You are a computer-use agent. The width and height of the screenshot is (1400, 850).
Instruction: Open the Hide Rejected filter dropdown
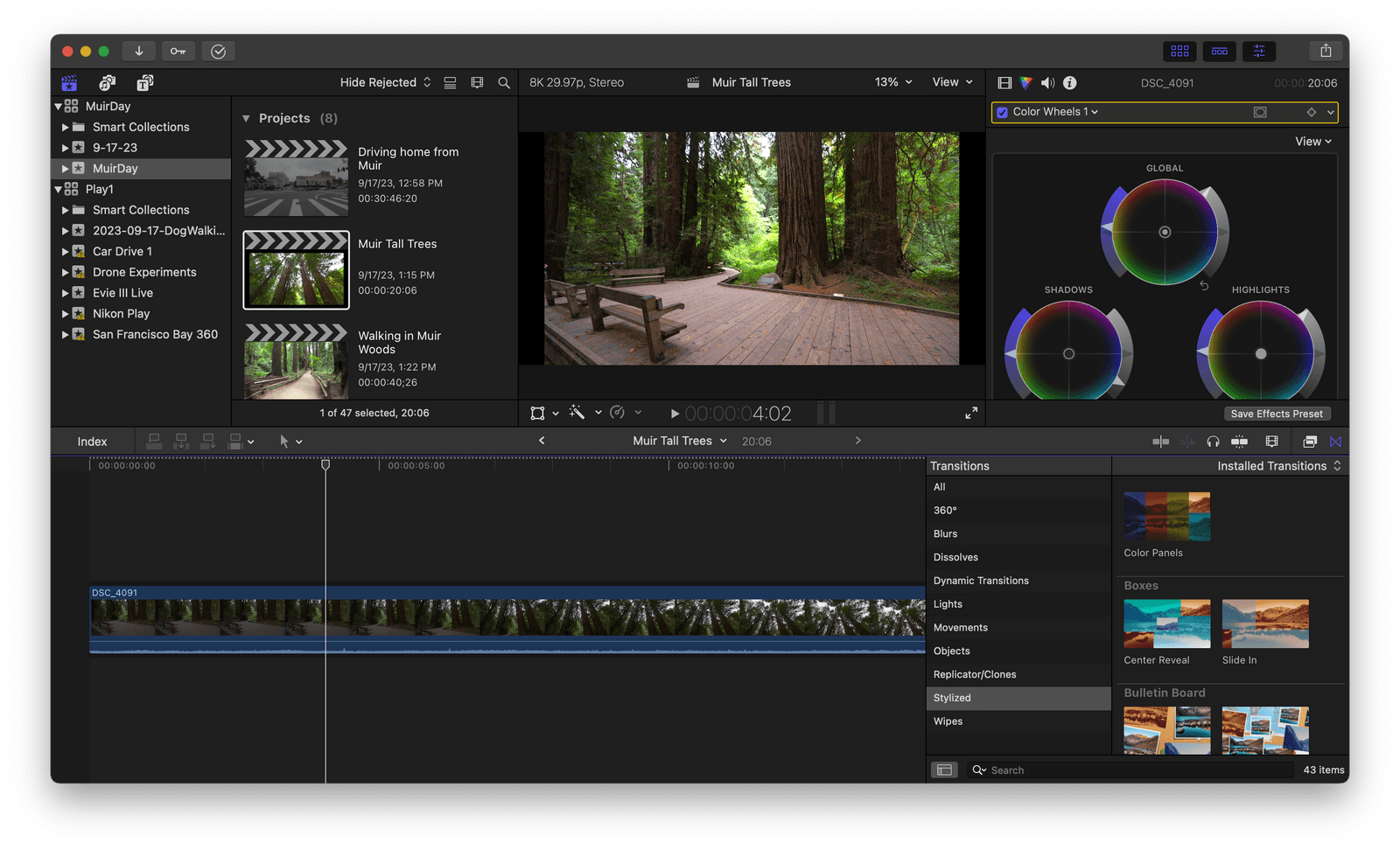385,82
